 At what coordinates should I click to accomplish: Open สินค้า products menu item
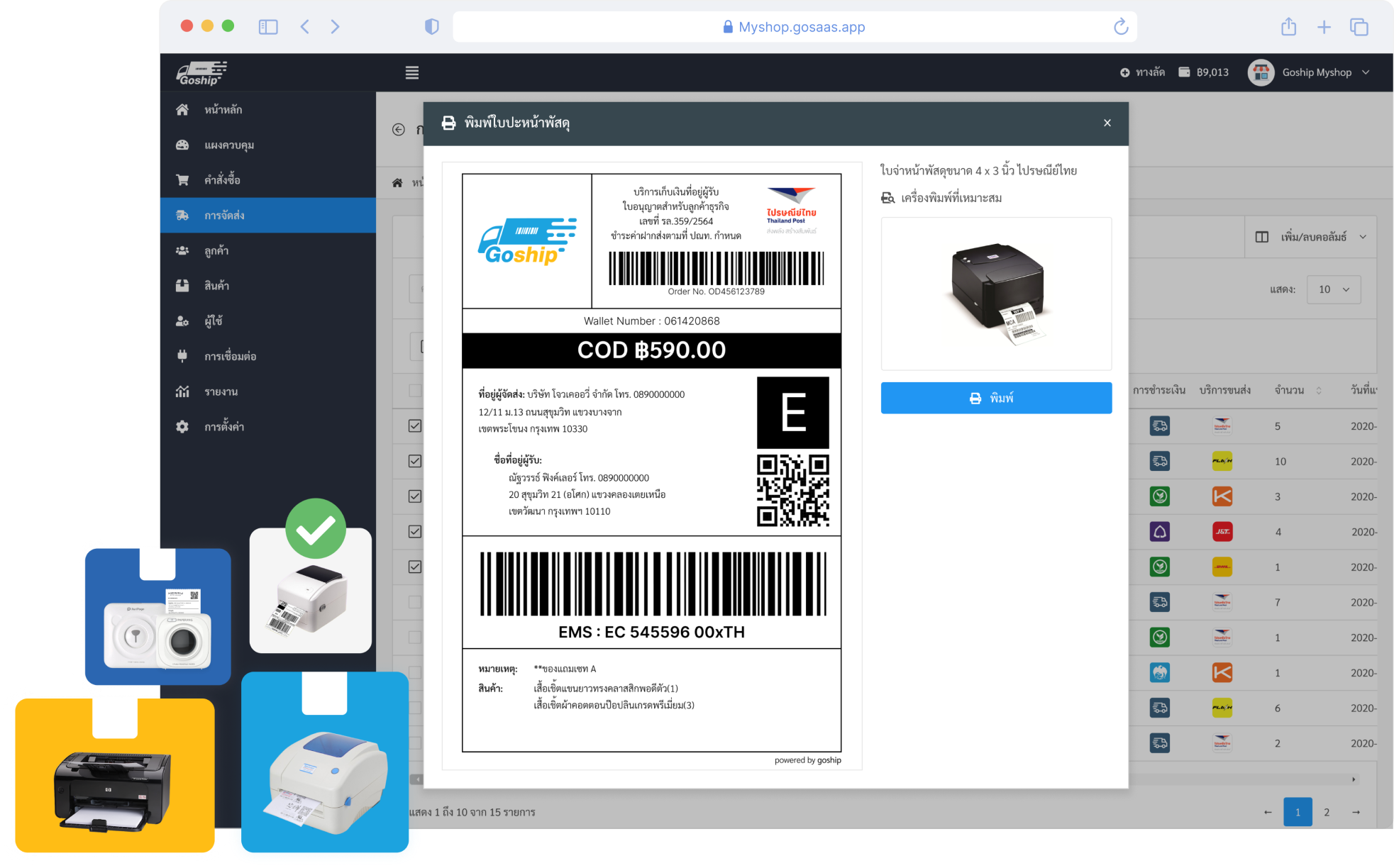point(268,286)
